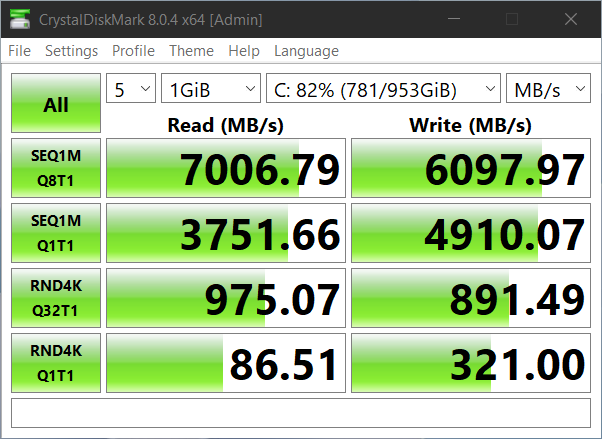Open the Settings menu

coord(71,51)
